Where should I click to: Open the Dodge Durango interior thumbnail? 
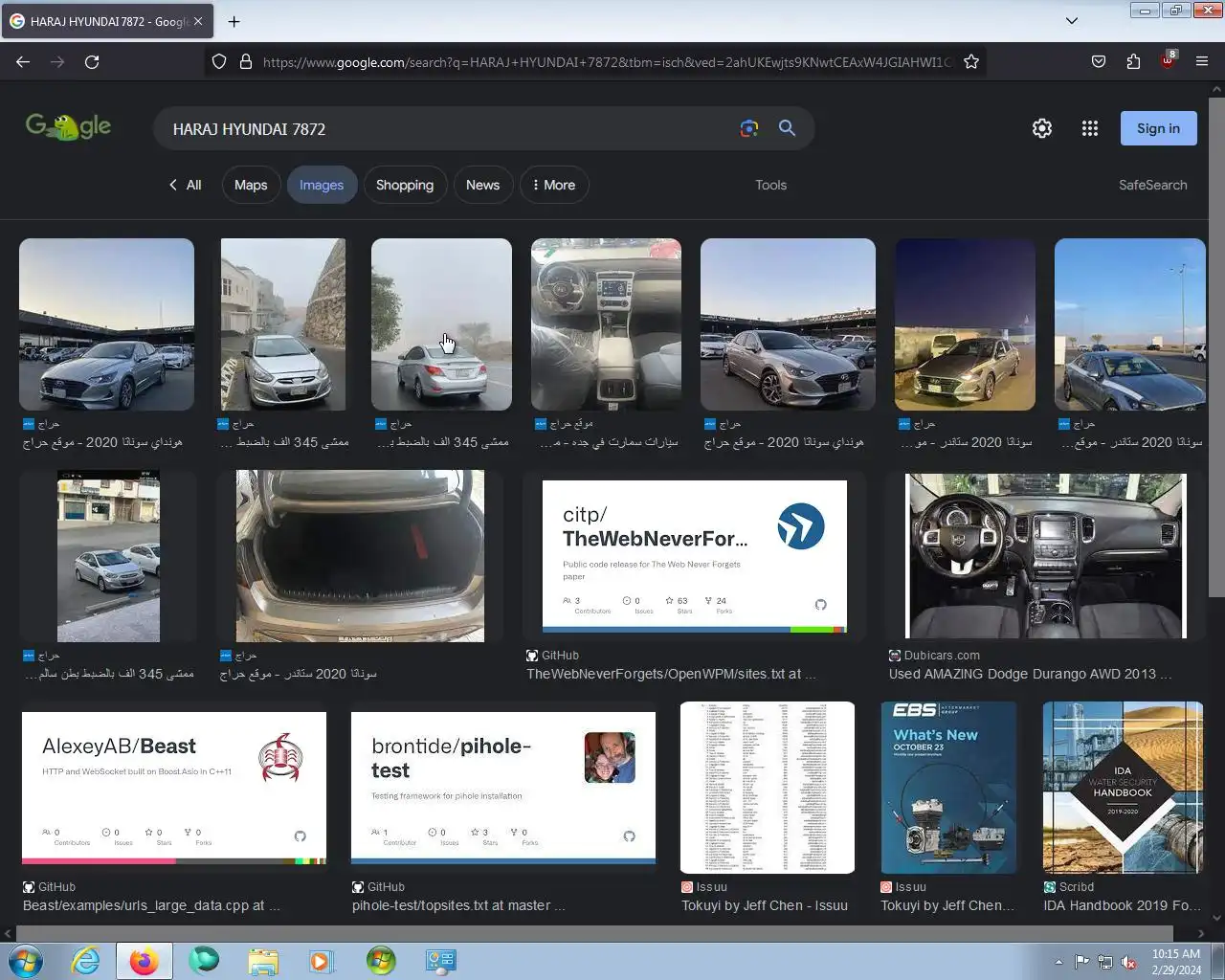(x=1045, y=555)
